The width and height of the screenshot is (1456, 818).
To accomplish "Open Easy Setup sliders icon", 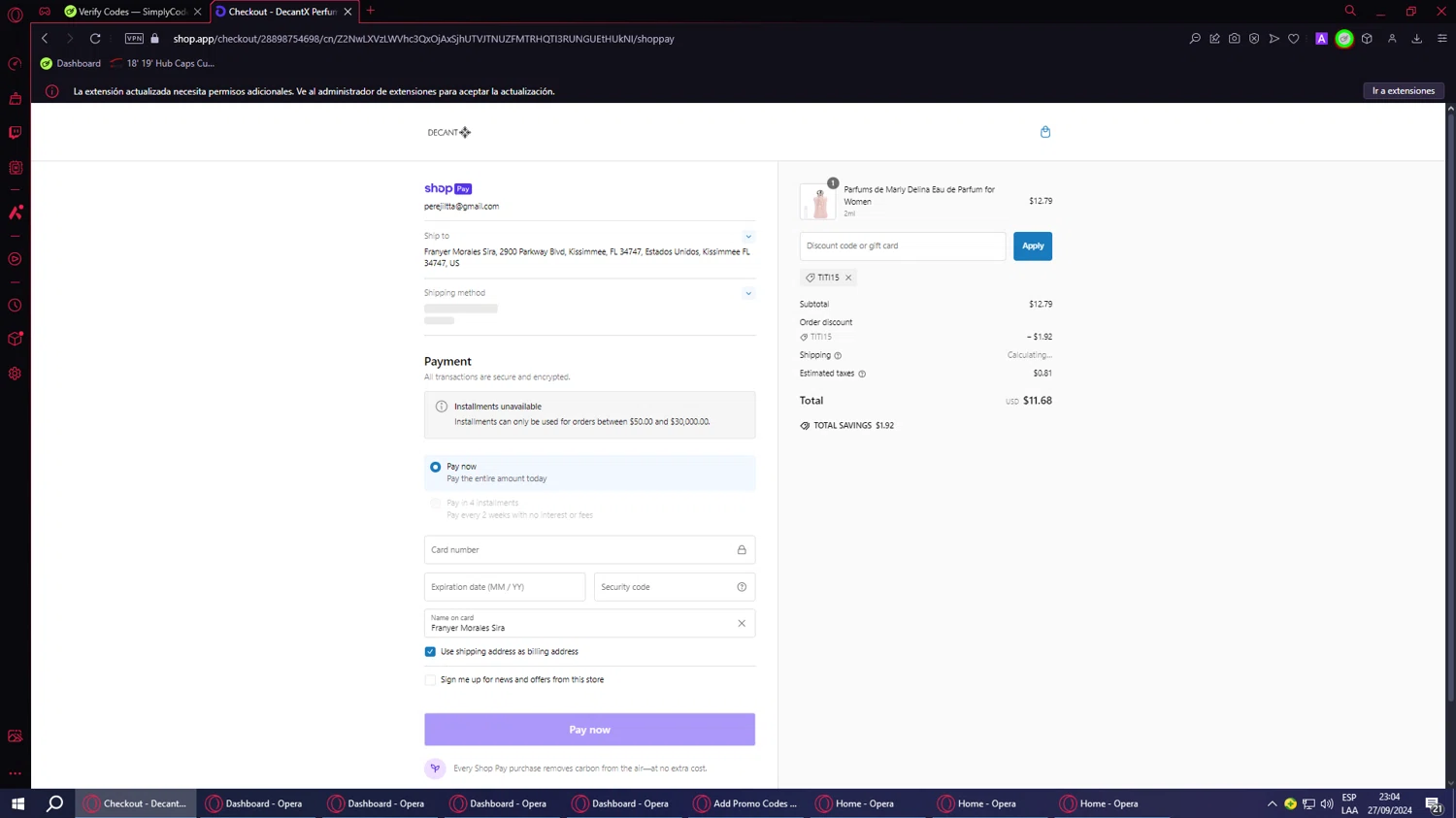I will coord(1442,39).
